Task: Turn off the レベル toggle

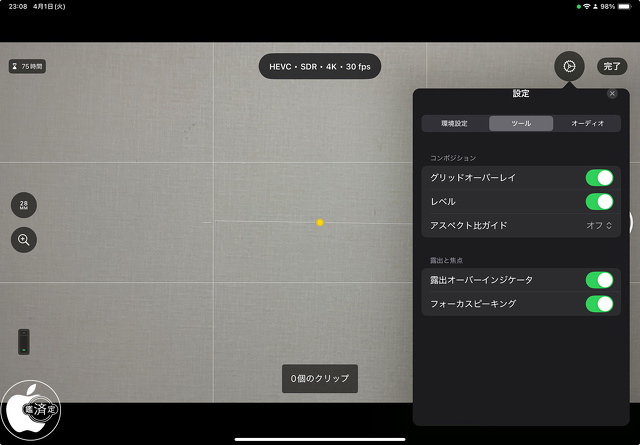Action: point(599,201)
